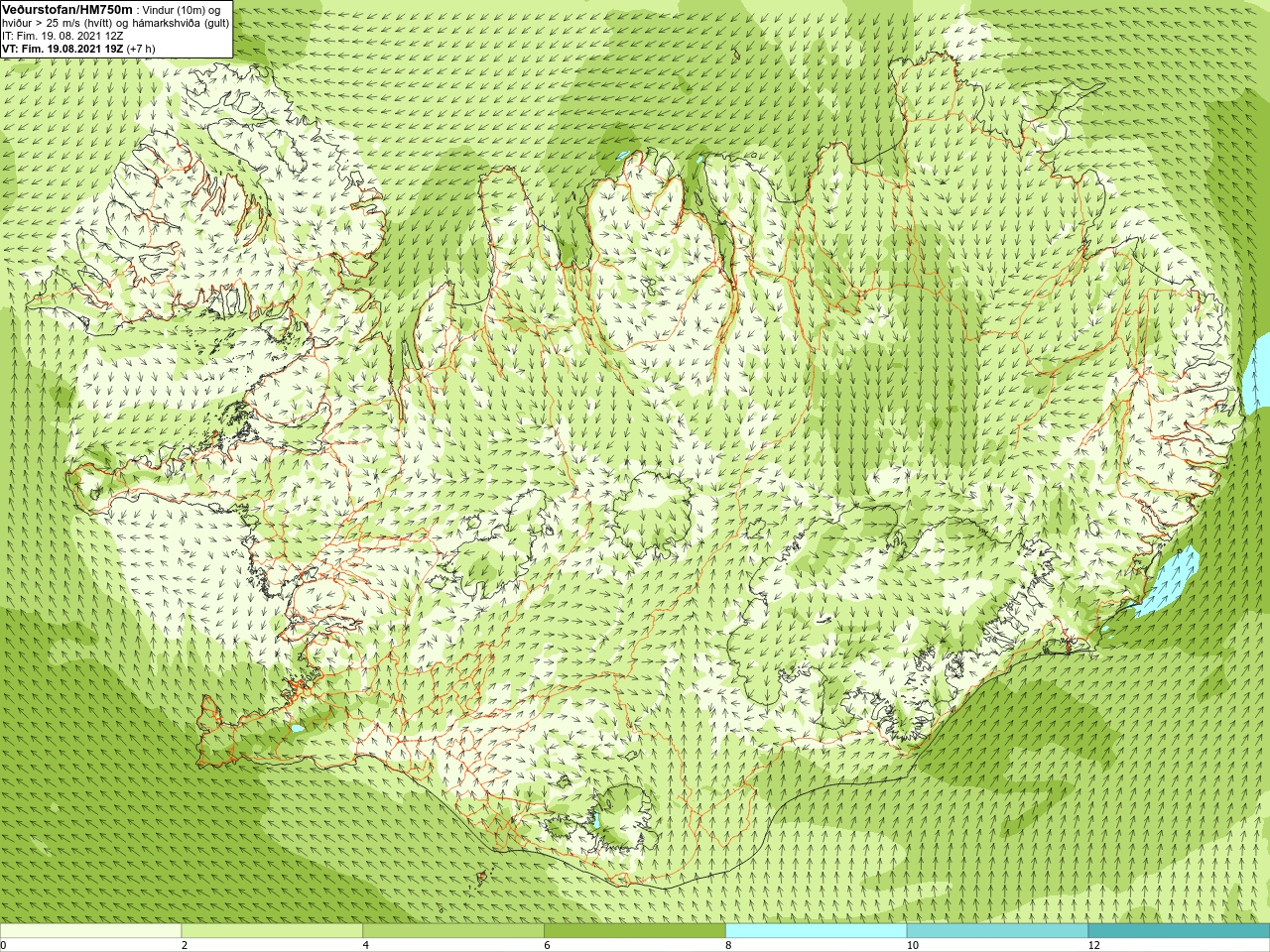Click the legend value label '6'

pyautogui.click(x=547, y=945)
